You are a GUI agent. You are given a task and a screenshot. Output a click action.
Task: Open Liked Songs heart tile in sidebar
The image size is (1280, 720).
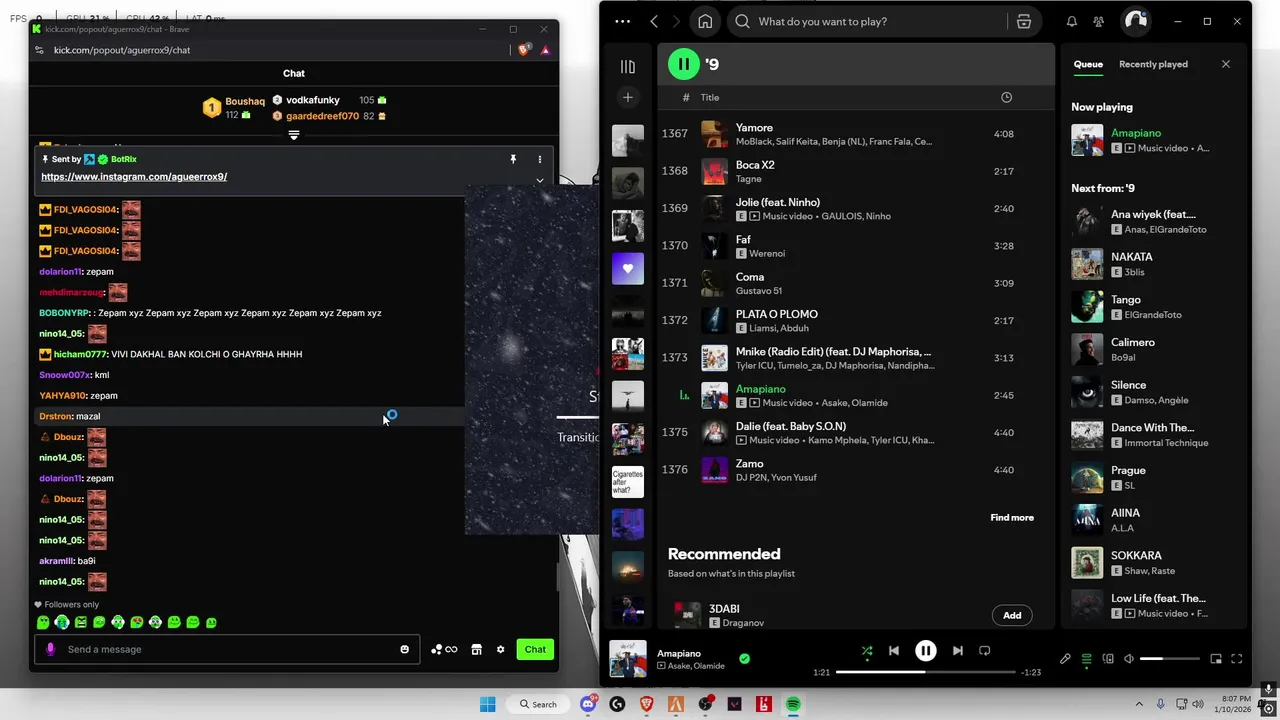(x=628, y=268)
